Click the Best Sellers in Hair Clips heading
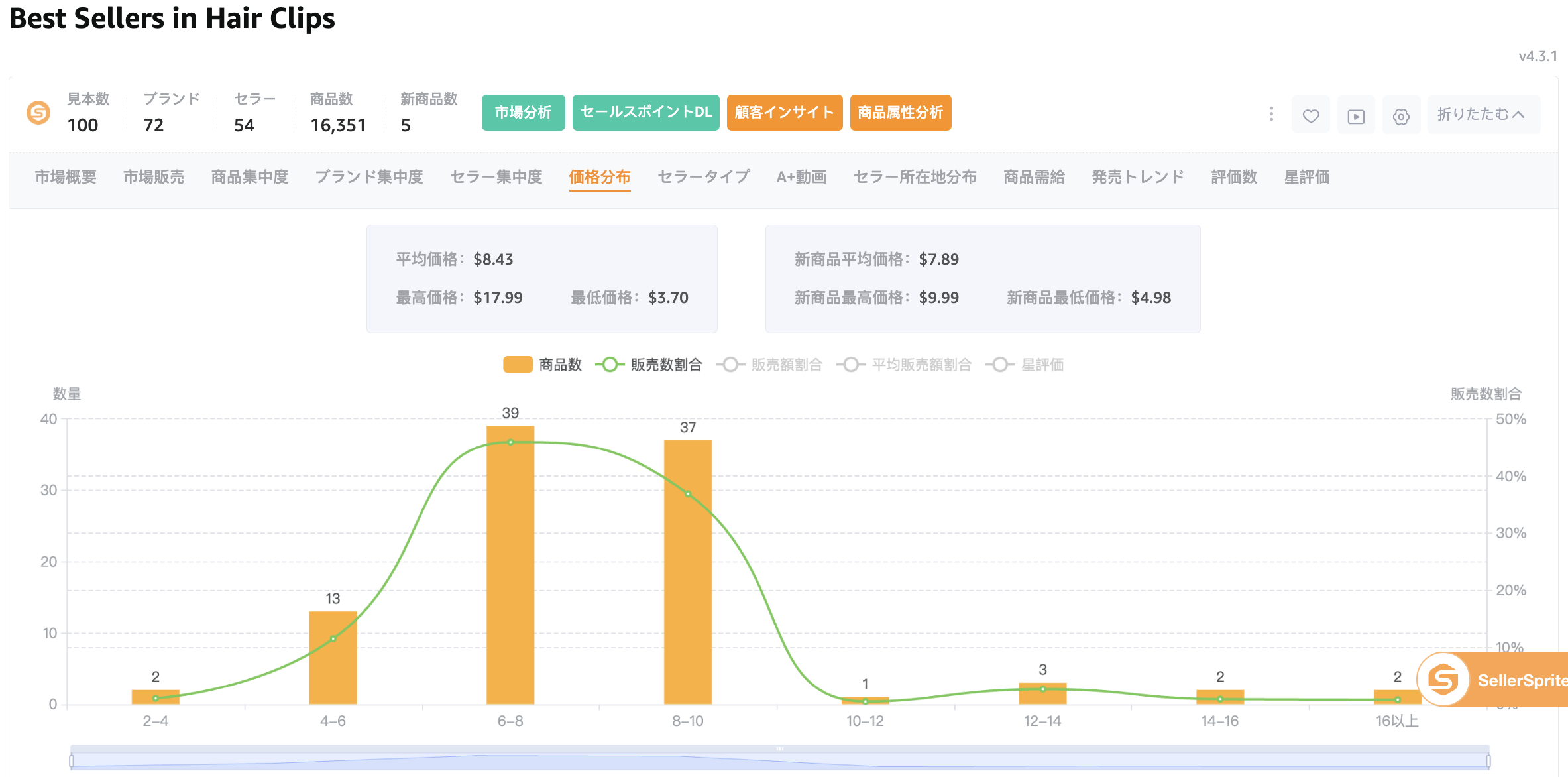 pos(172,18)
